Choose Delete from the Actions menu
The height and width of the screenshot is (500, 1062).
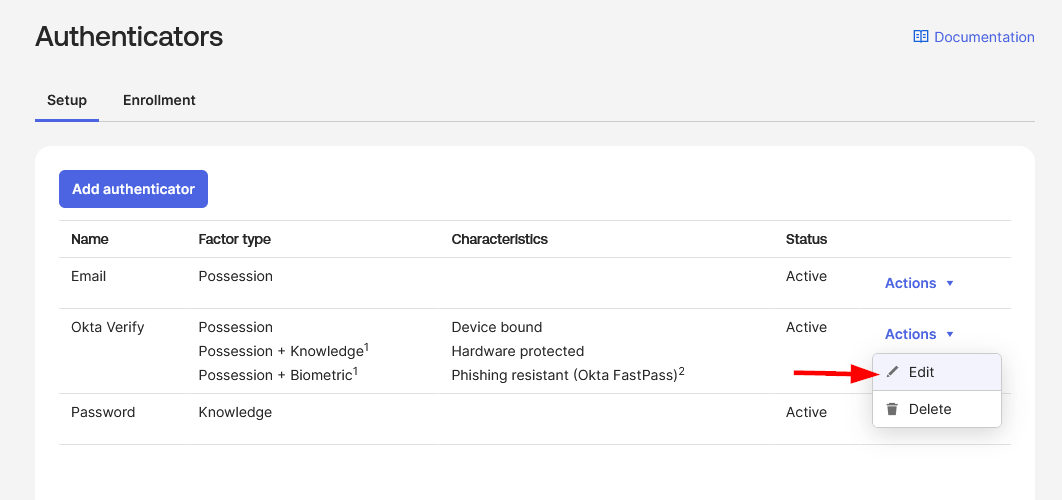(x=930, y=409)
